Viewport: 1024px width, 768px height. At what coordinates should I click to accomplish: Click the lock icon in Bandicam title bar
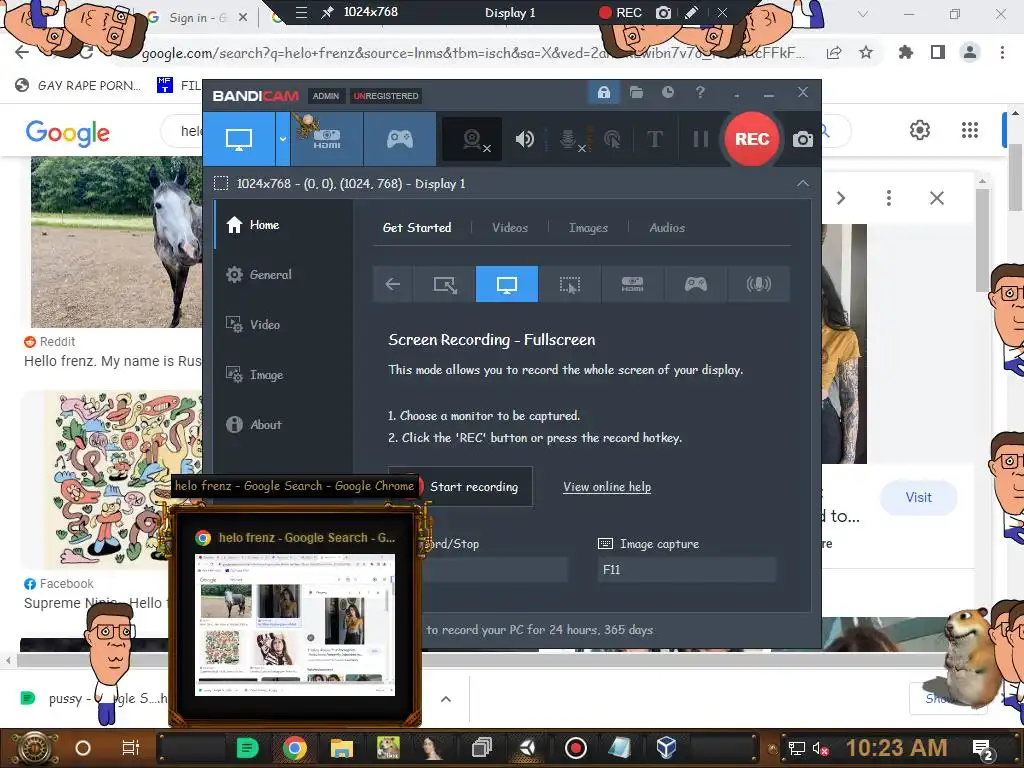pyautogui.click(x=603, y=93)
